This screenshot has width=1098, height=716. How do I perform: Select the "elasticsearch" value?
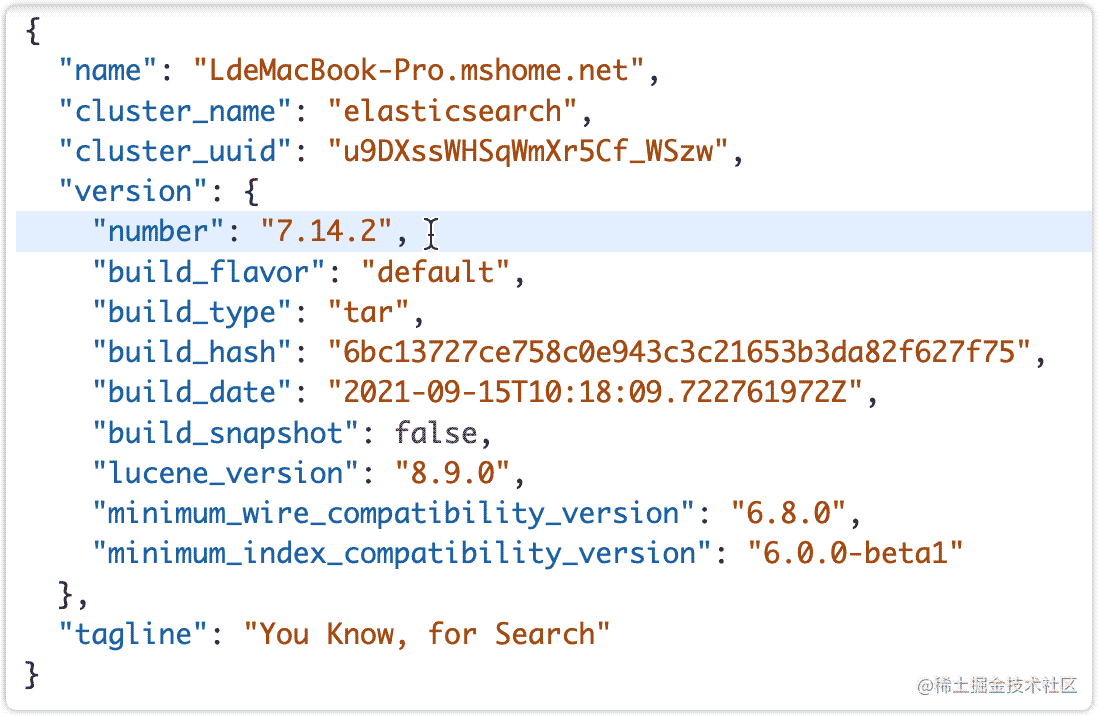pyautogui.click(x=452, y=111)
